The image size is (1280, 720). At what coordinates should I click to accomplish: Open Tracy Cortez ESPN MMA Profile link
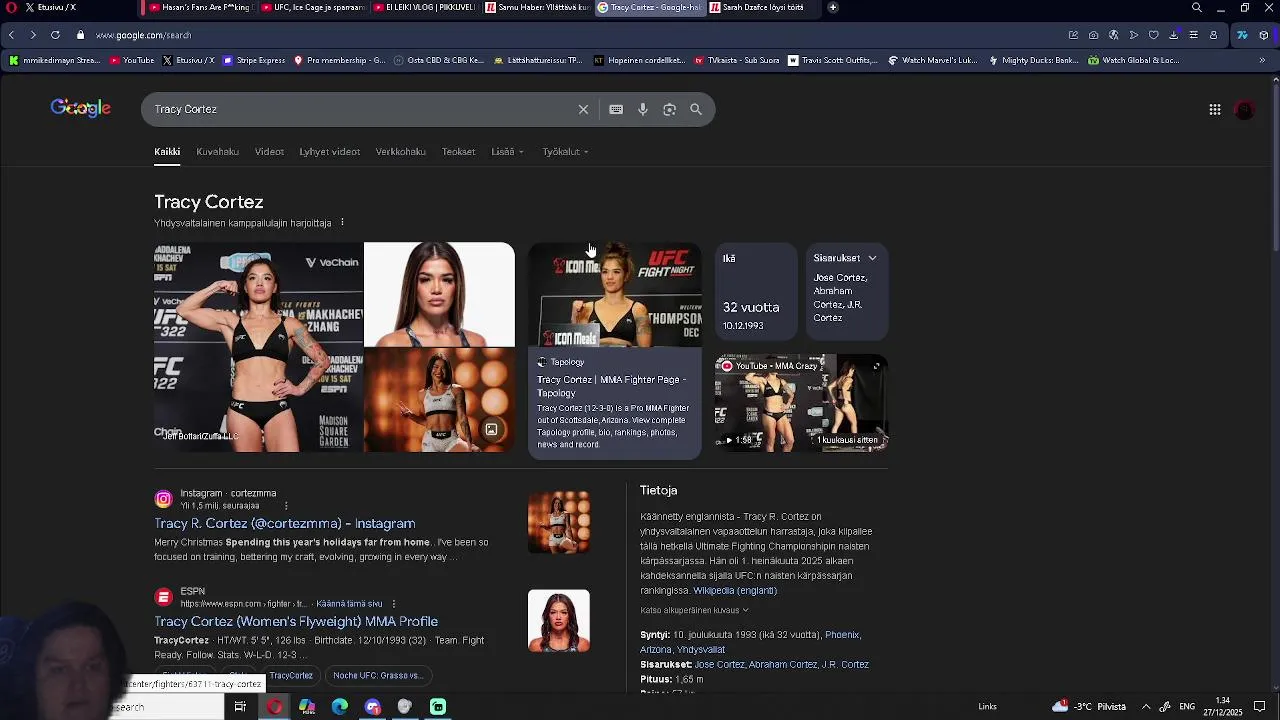coord(296,622)
